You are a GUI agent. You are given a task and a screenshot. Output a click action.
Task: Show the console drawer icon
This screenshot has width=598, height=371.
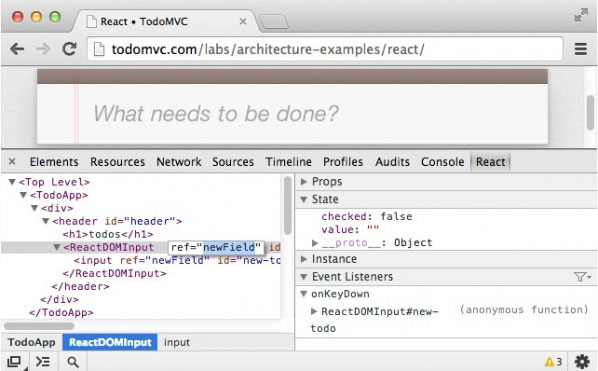tap(43, 361)
